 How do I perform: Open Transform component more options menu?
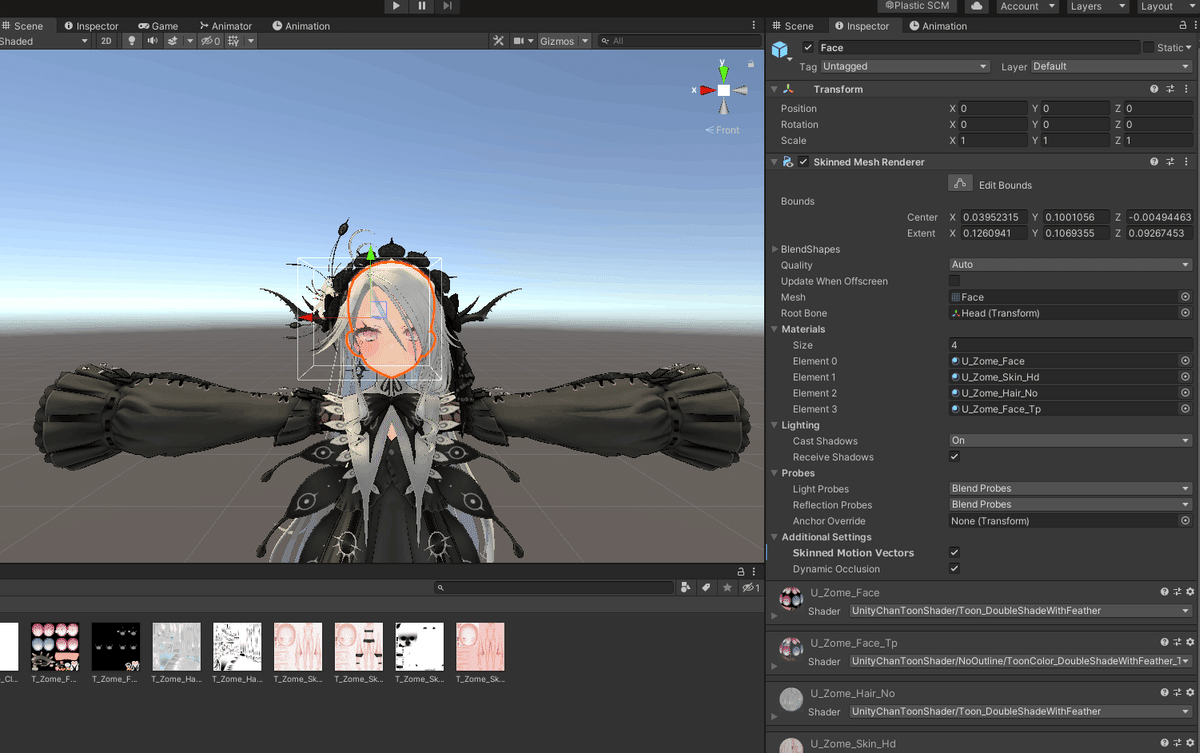(x=1187, y=89)
